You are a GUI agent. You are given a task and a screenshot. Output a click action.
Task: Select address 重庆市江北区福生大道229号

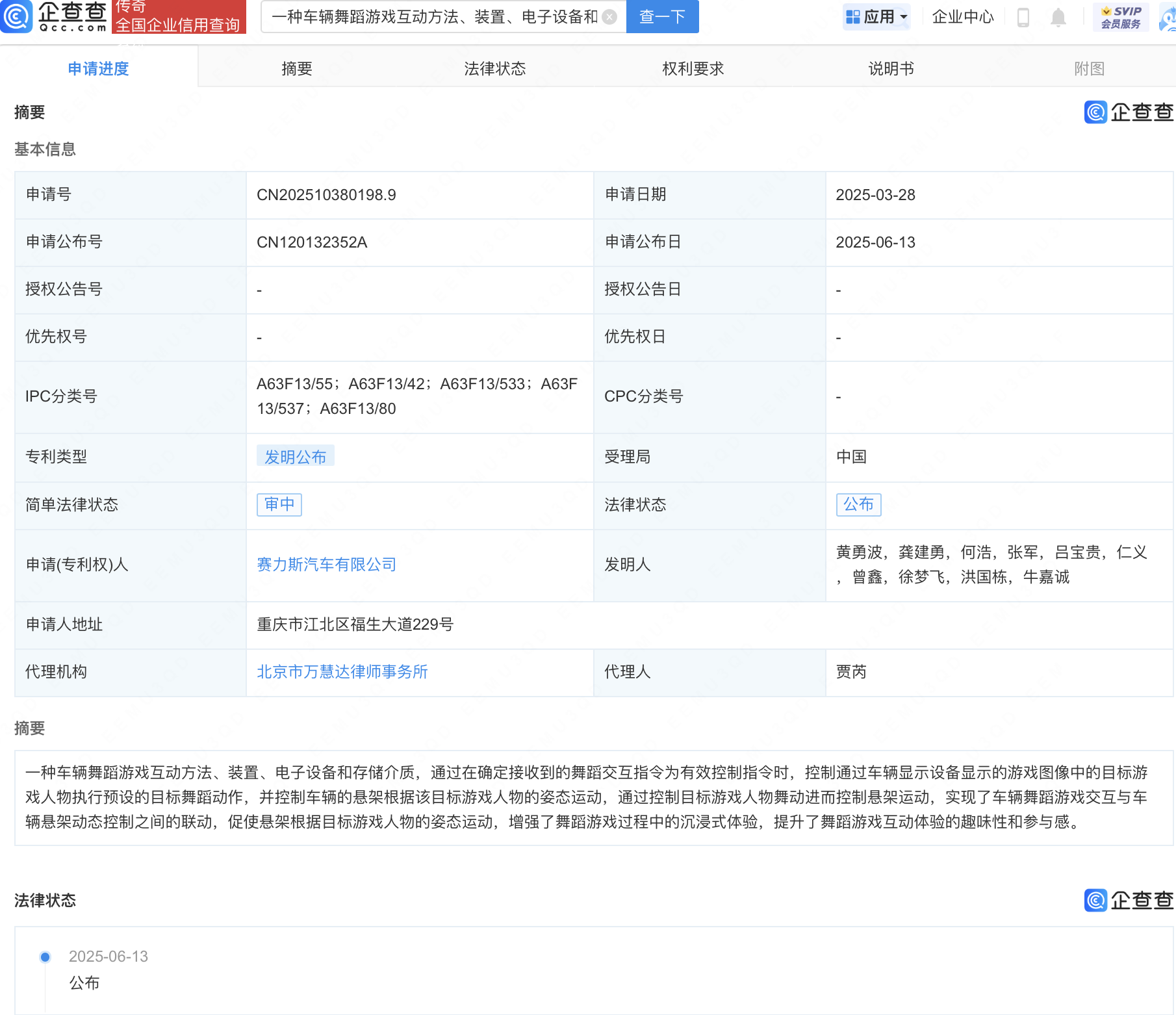click(355, 624)
